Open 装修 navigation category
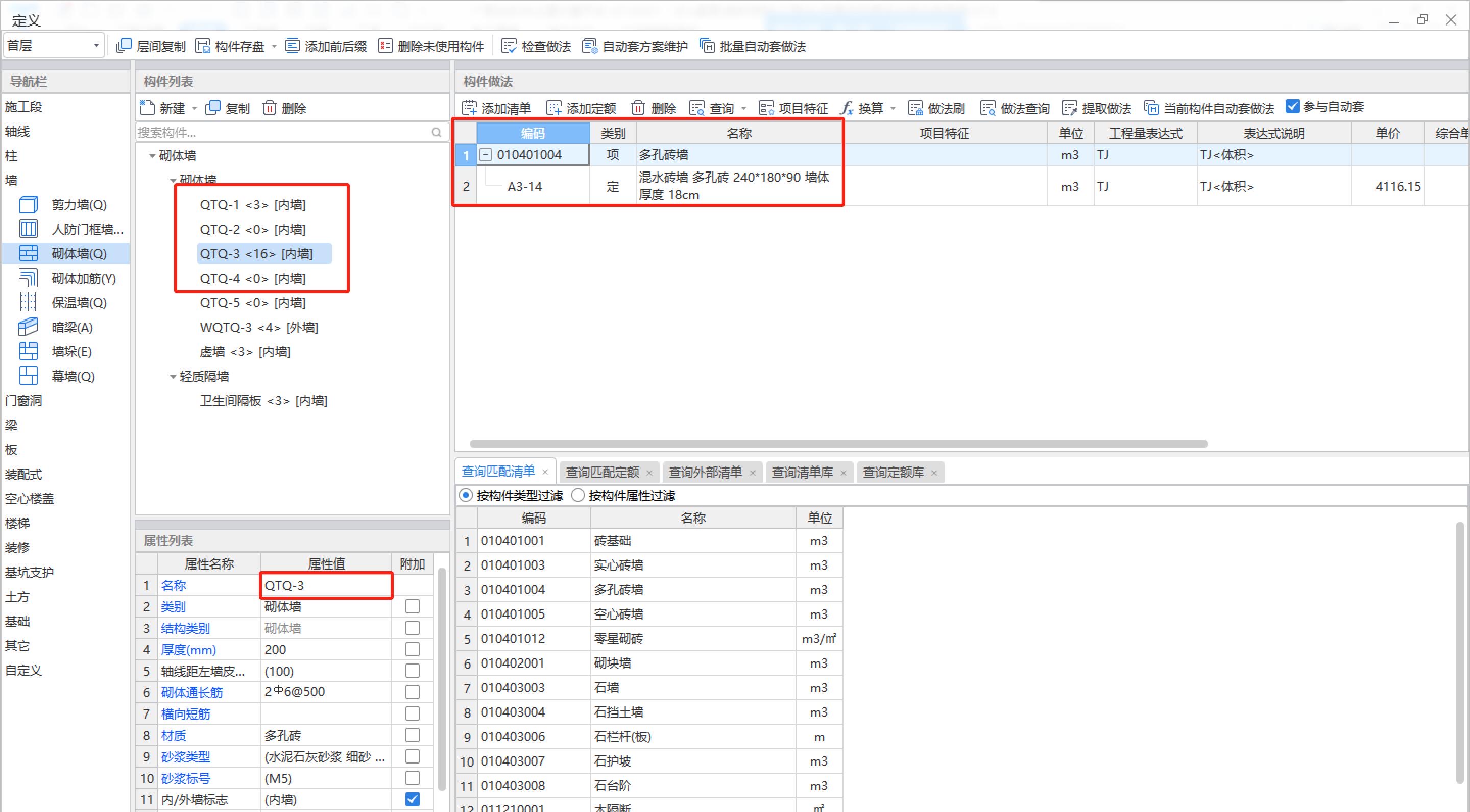 (17, 548)
